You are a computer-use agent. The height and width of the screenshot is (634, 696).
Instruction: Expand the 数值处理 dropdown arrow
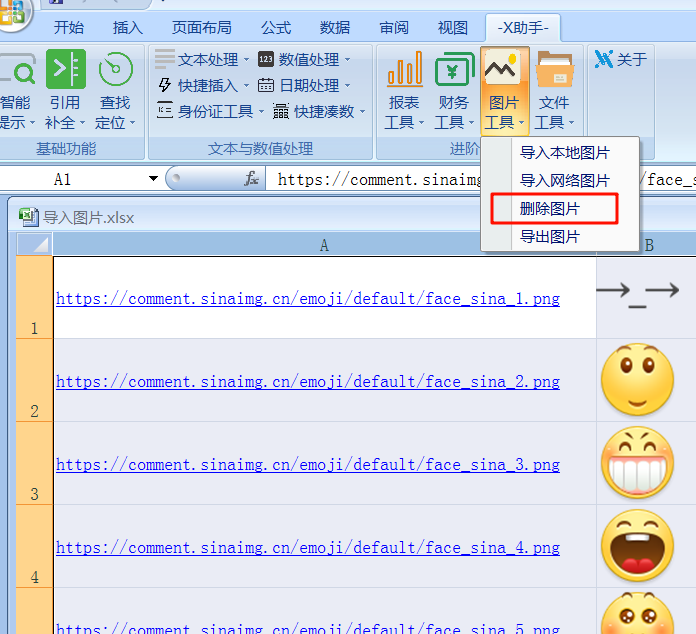tap(347, 59)
